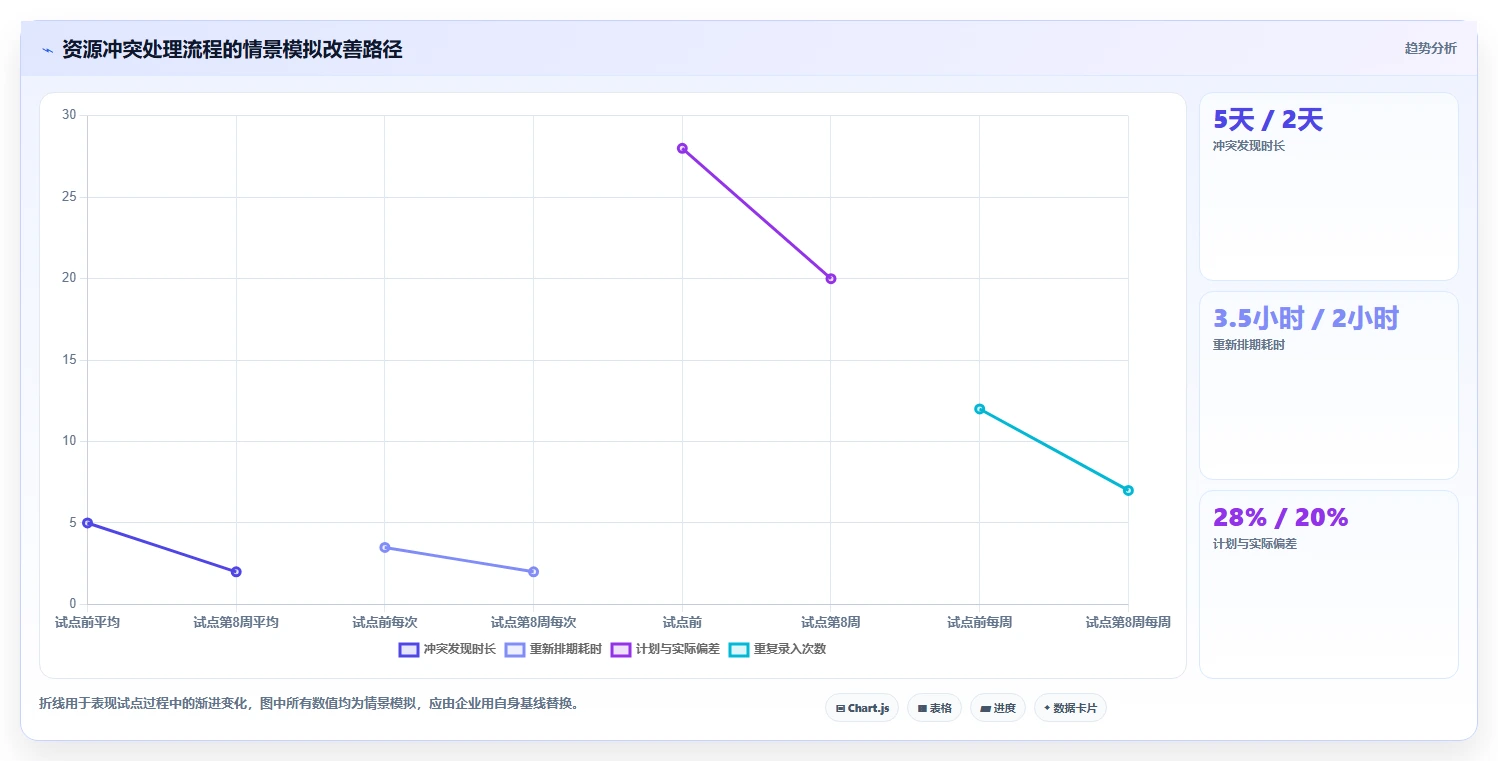The height and width of the screenshot is (761, 1498).
Task: Click the y-axis value 15
Action: pos(69,360)
